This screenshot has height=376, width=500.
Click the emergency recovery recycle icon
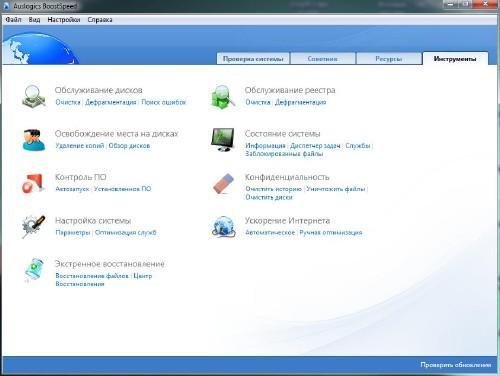tap(34, 269)
